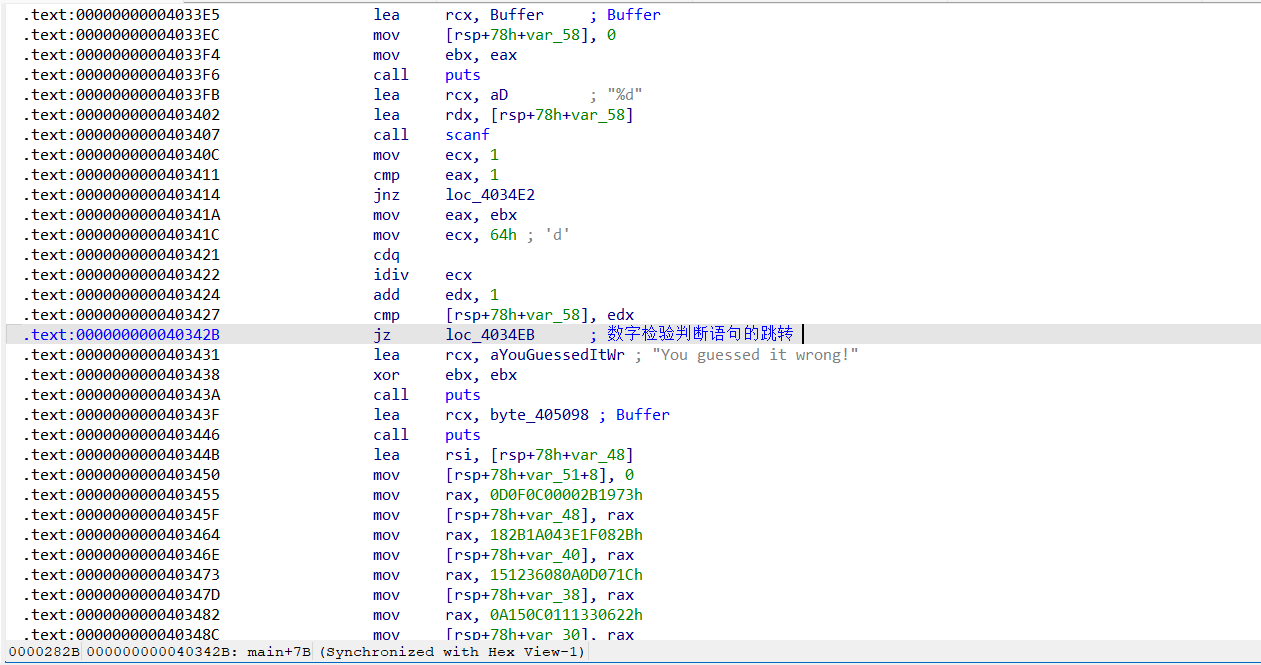Select constant 151236080A0D071Ch
1261x665 pixels.
click(566, 575)
